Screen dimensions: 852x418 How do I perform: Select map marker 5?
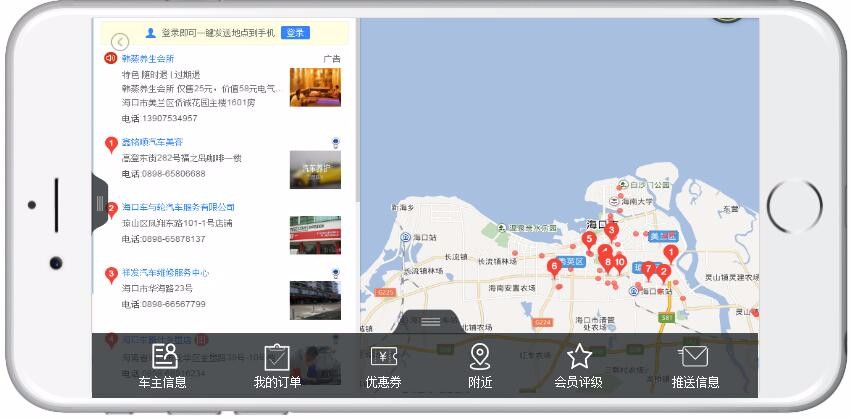tap(588, 240)
